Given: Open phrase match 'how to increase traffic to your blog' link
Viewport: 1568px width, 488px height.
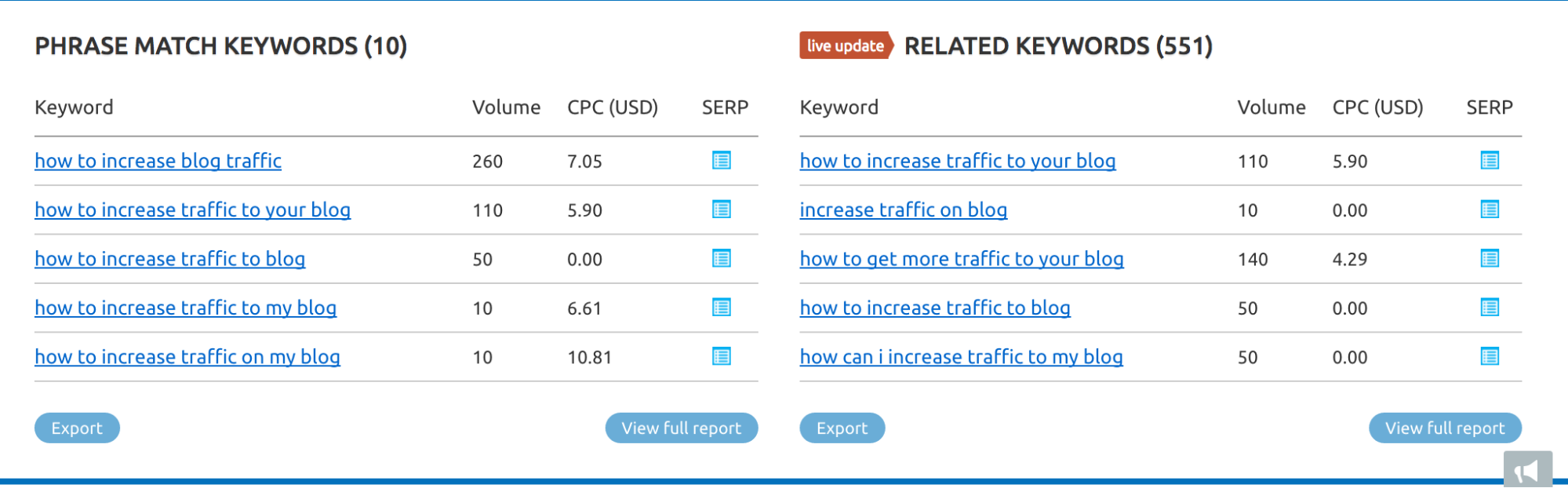Looking at the screenshot, I should (x=192, y=209).
